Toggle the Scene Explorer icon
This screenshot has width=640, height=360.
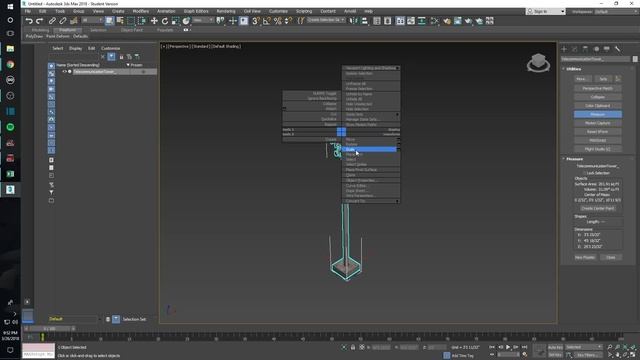pos(377,20)
